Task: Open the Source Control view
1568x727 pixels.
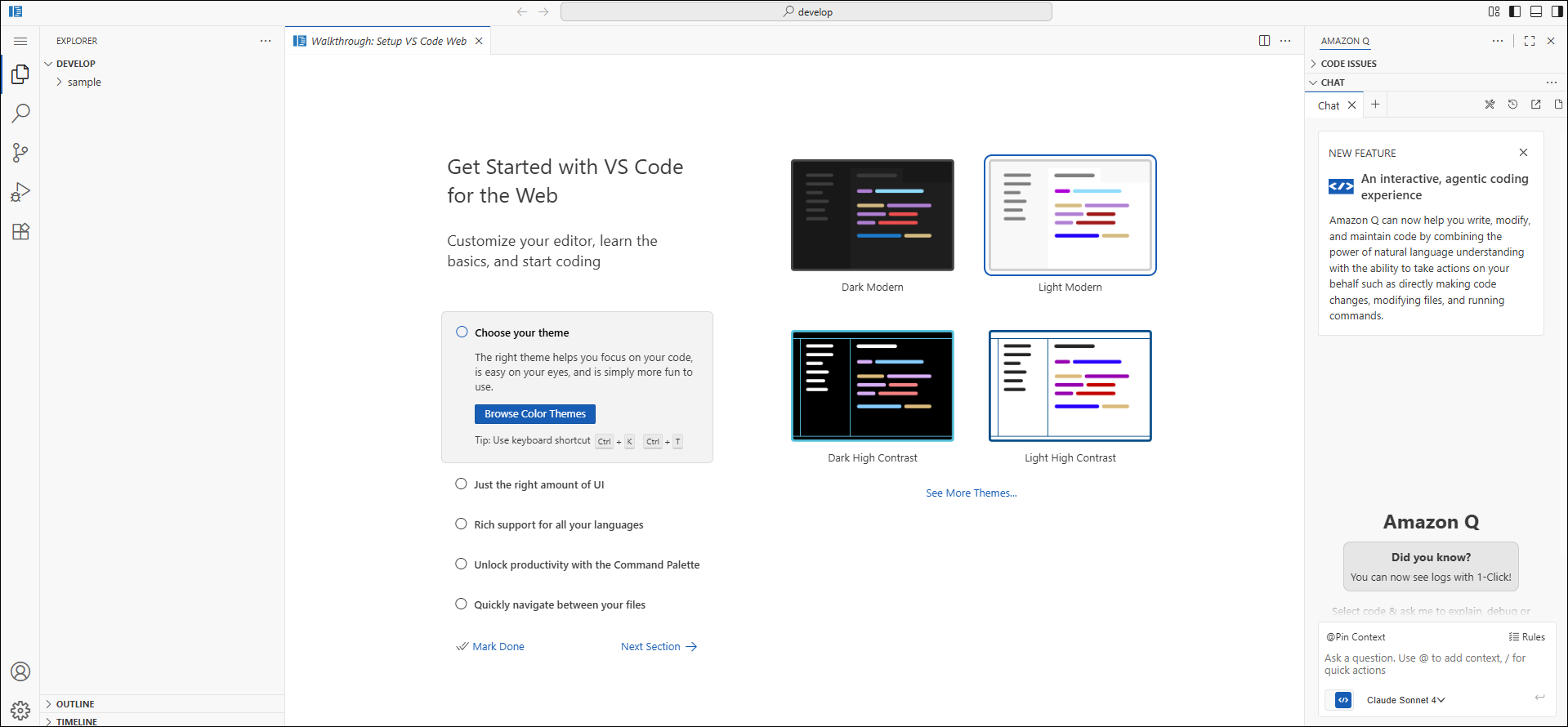Action: [x=20, y=153]
